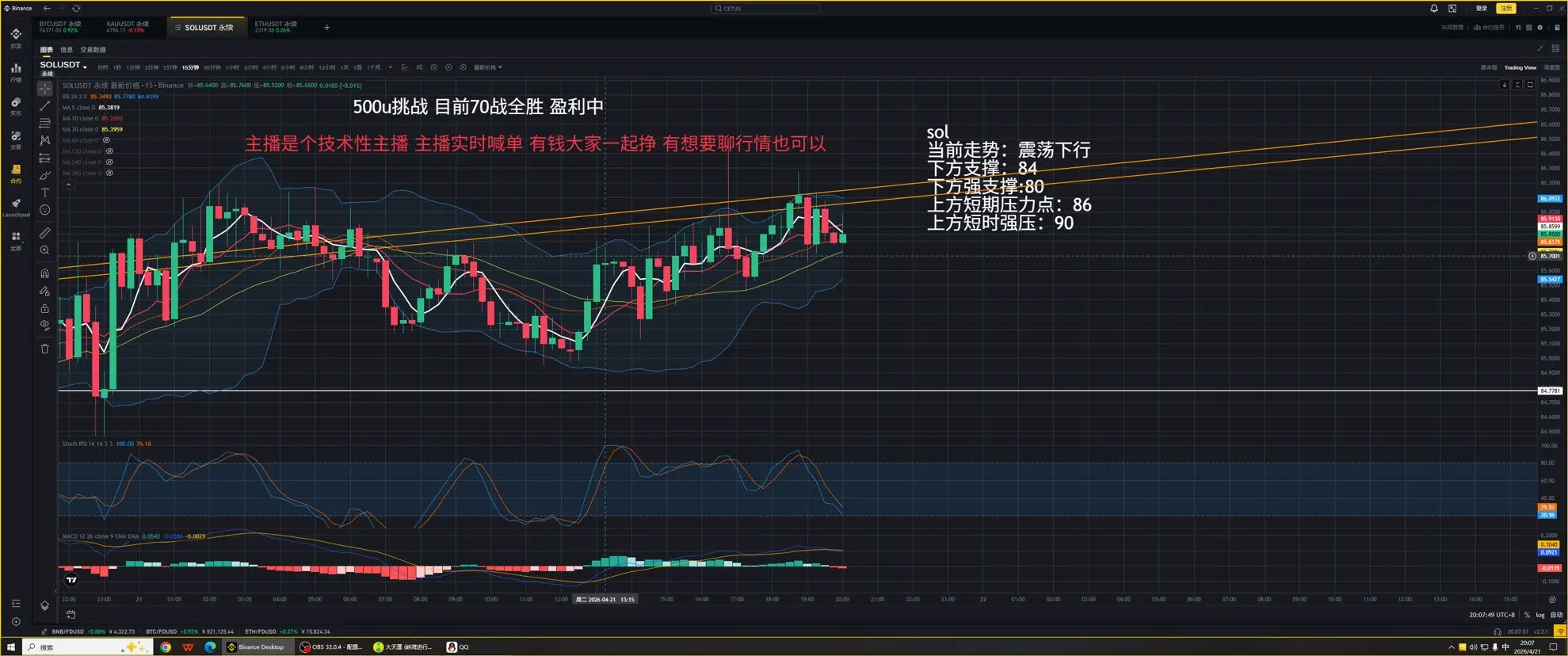Viewport: 1568px width, 656px height.
Task: Click the Binance back navigation arrow
Action: tap(47, 8)
